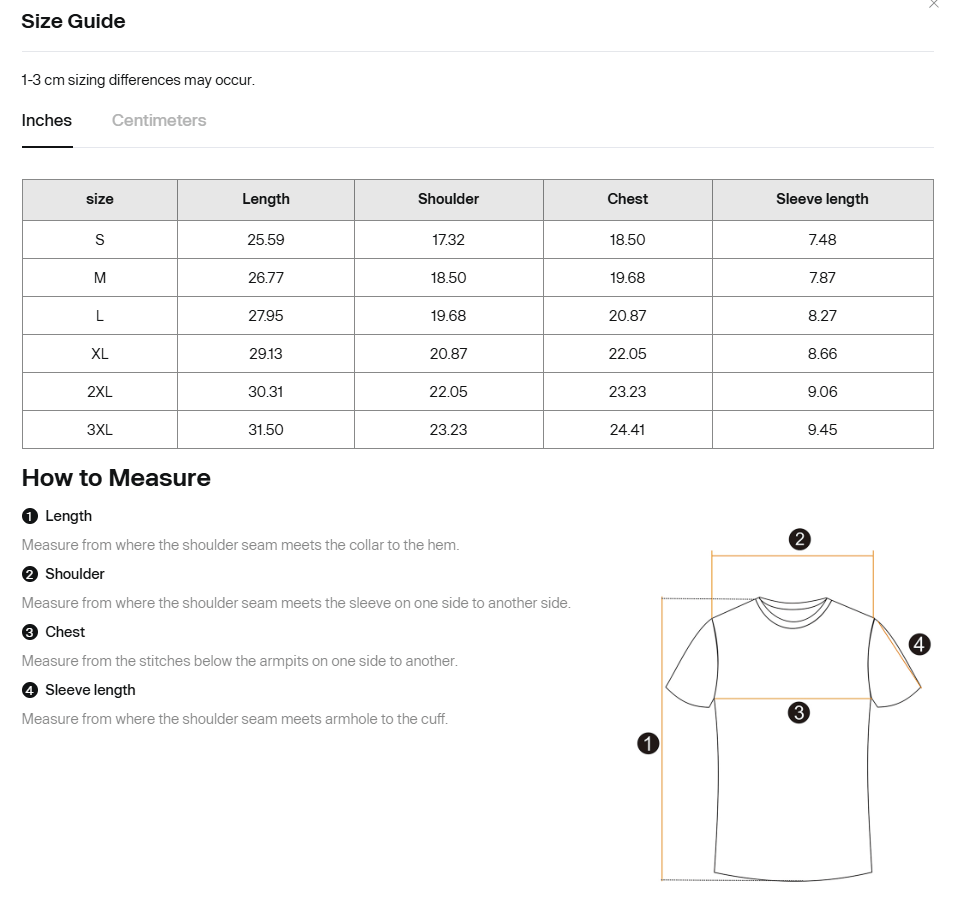956x908 pixels.
Task: Click the Length bullet icon in How to Measure
Action: (x=30, y=517)
